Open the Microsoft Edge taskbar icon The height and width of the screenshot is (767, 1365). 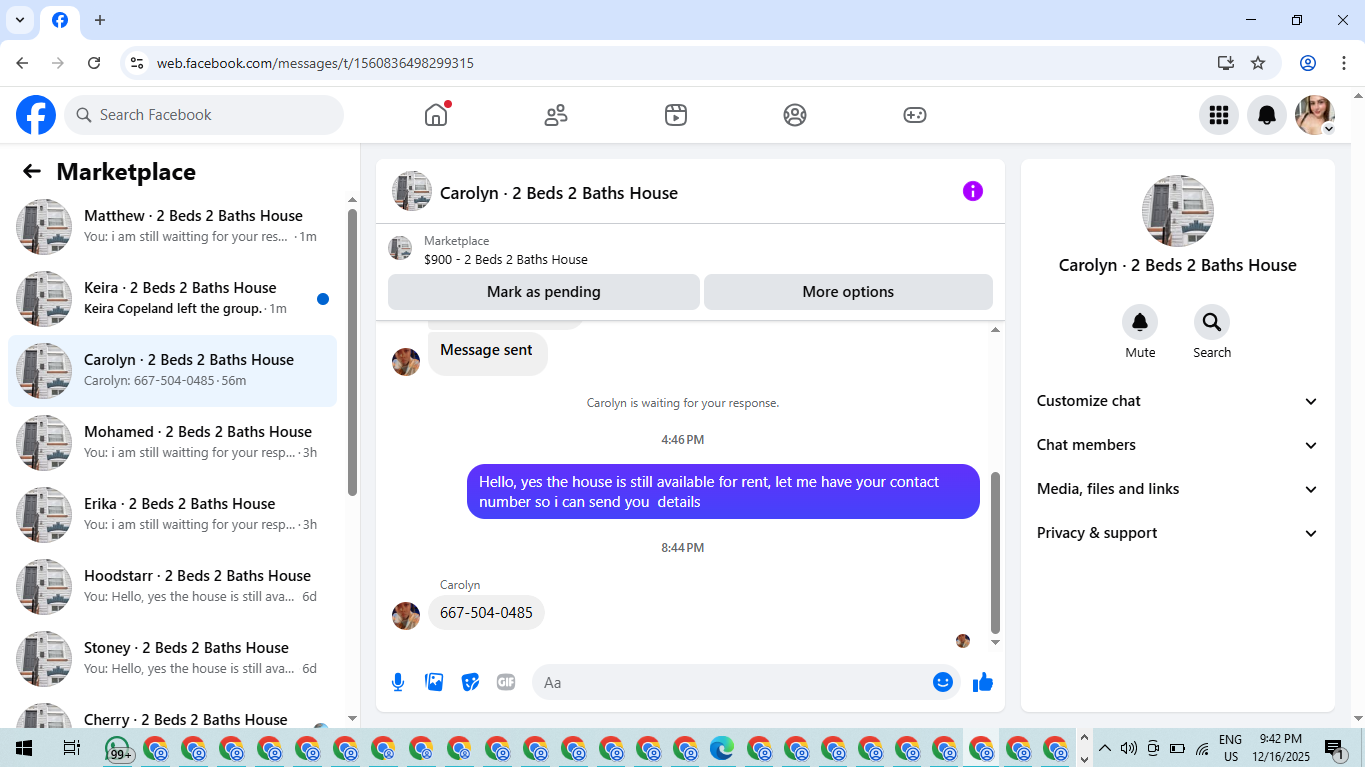tap(722, 748)
